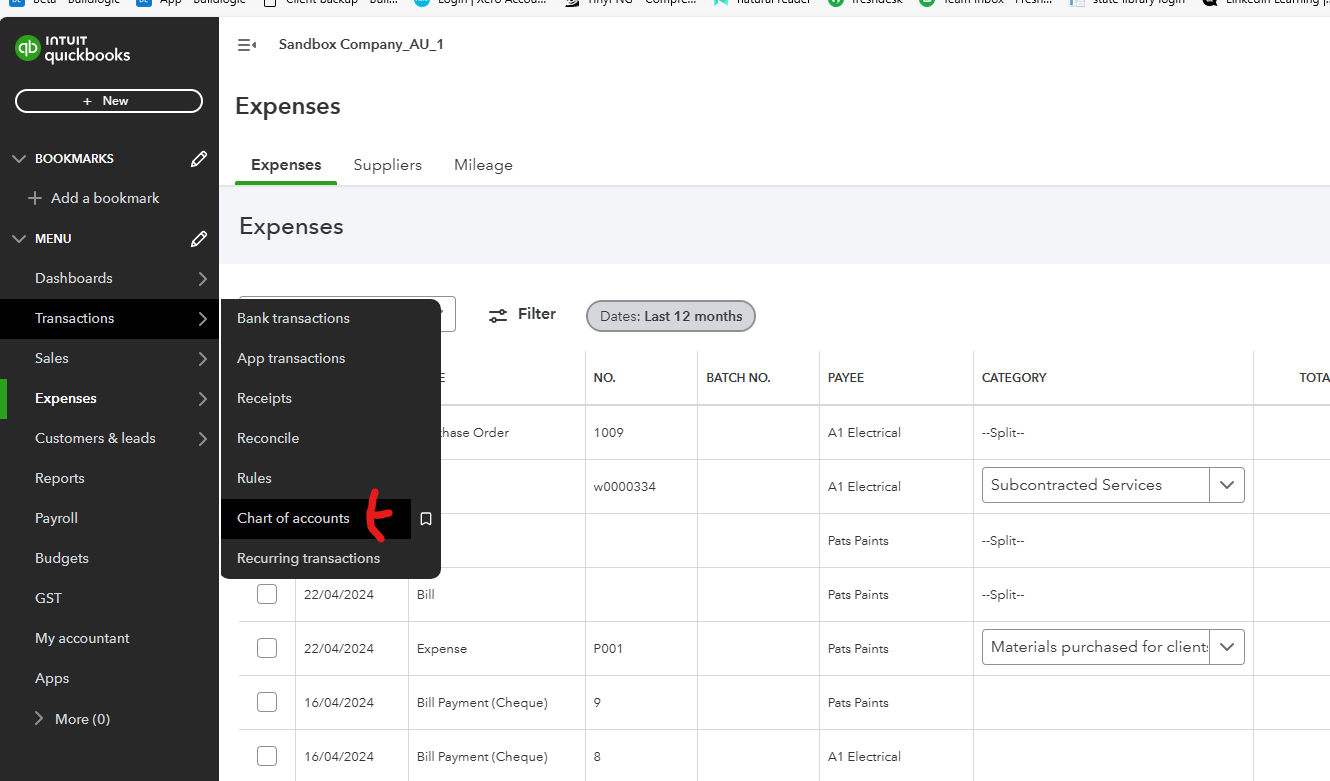Open Subcontracted Services category dropdown
1330x781 pixels.
(1227, 485)
